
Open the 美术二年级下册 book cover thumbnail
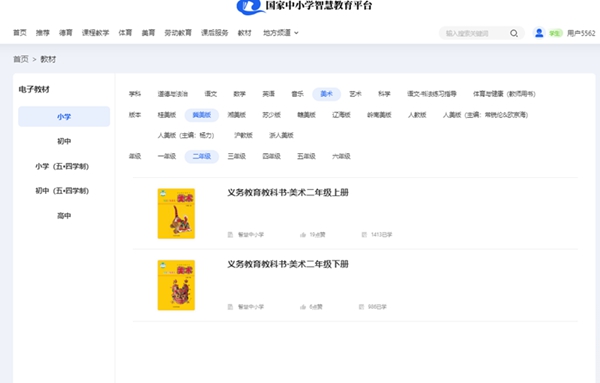pos(176,285)
